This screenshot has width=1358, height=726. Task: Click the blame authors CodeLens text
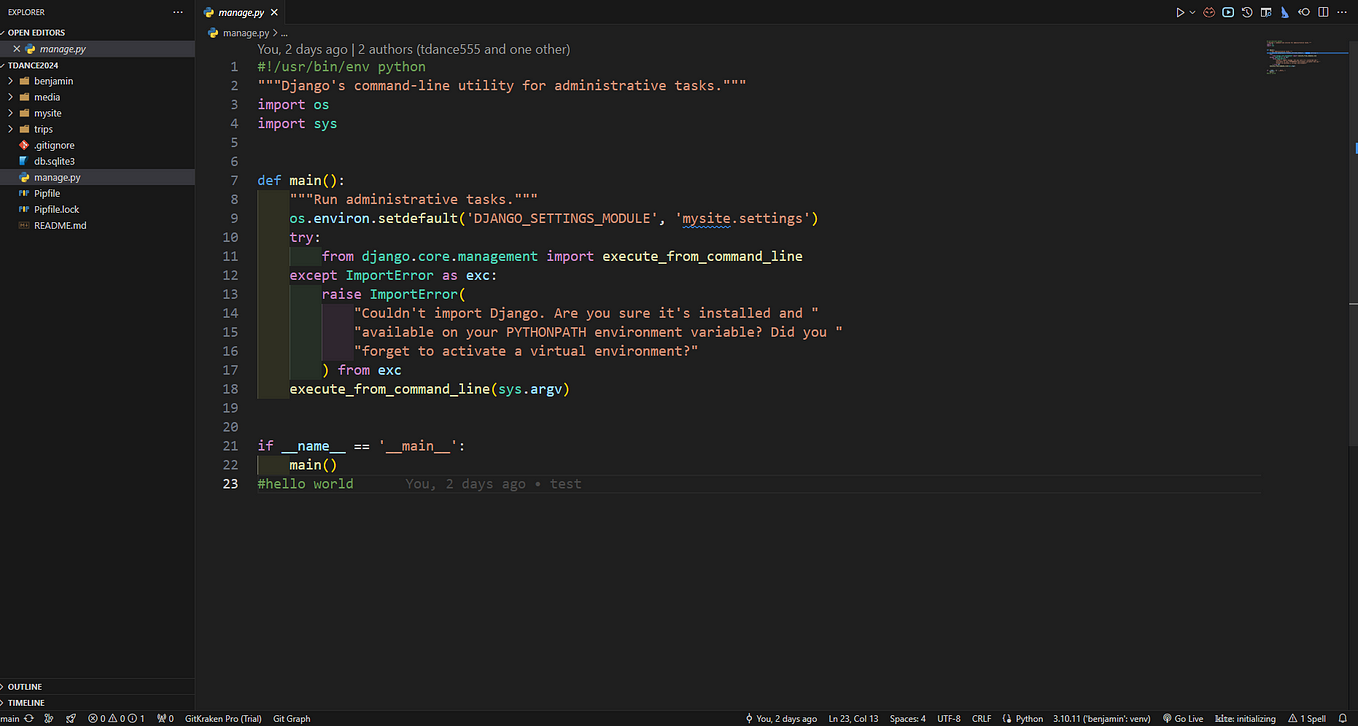tap(413, 49)
